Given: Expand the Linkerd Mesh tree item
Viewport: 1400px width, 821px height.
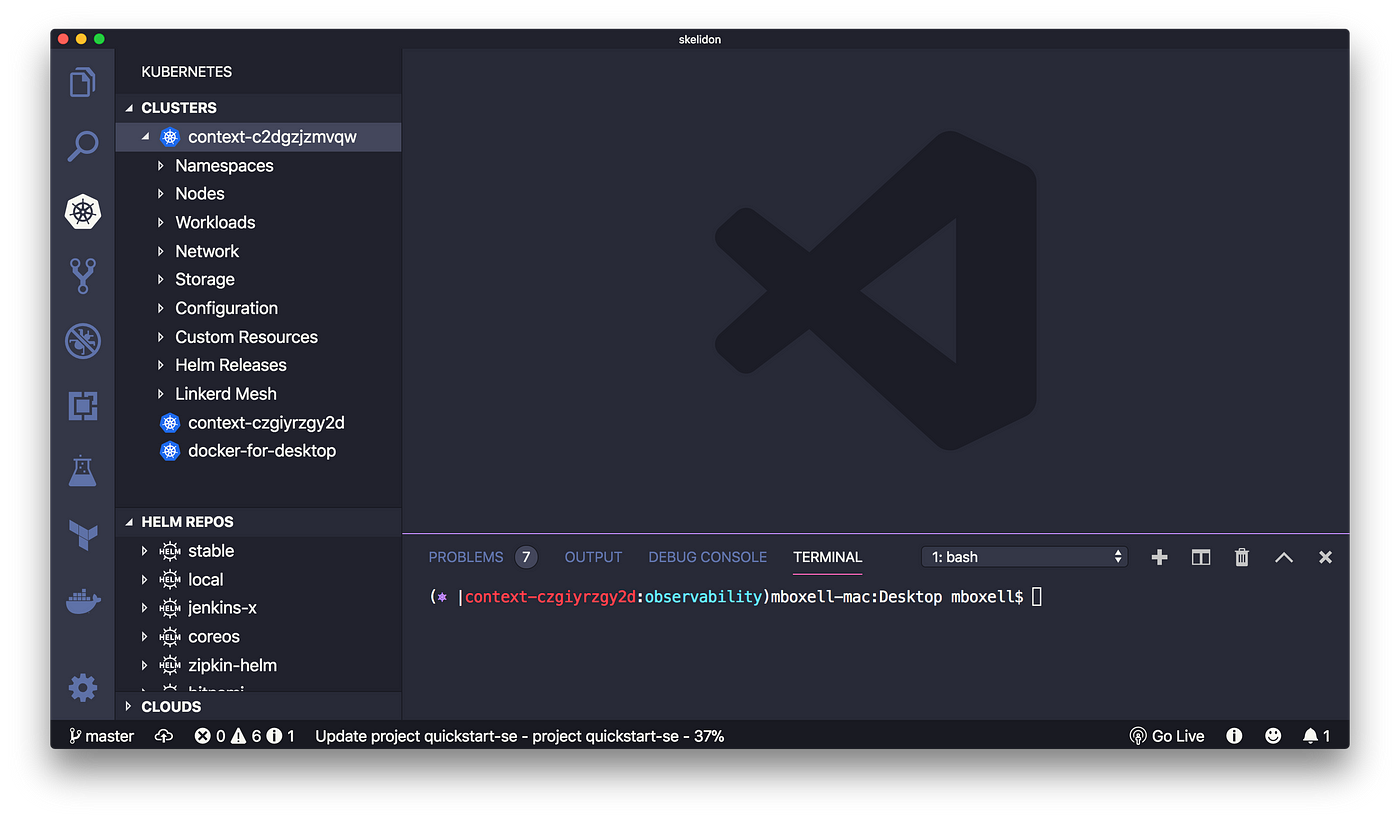Looking at the screenshot, I should click(x=161, y=394).
